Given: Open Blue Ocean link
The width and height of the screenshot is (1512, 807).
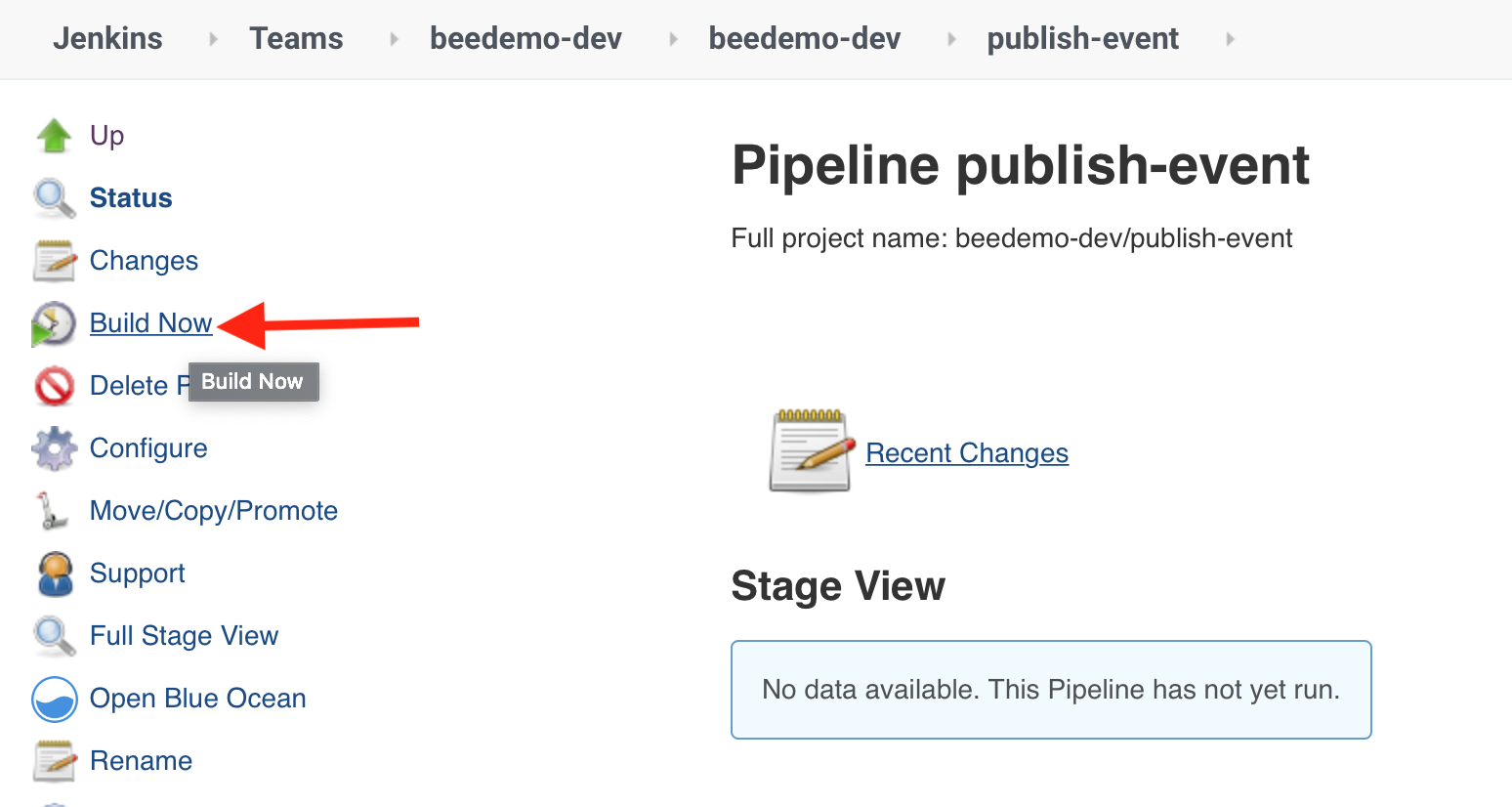Looking at the screenshot, I should [x=197, y=699].
